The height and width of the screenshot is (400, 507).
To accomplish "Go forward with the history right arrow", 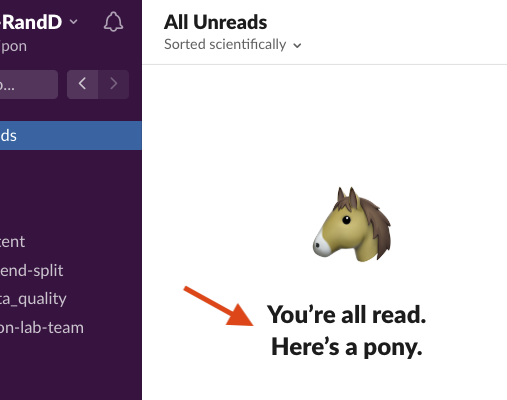I will [114, 84].
